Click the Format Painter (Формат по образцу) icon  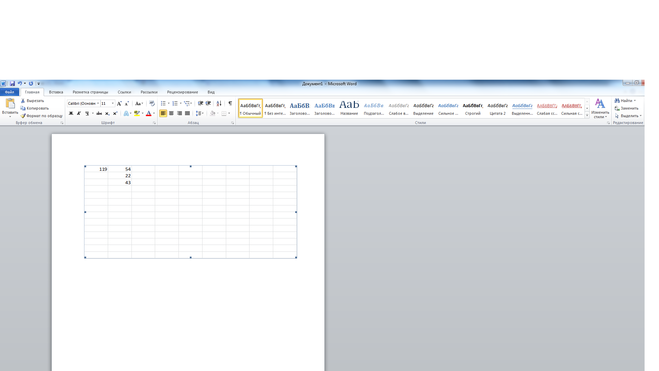[x=23, y=116]
